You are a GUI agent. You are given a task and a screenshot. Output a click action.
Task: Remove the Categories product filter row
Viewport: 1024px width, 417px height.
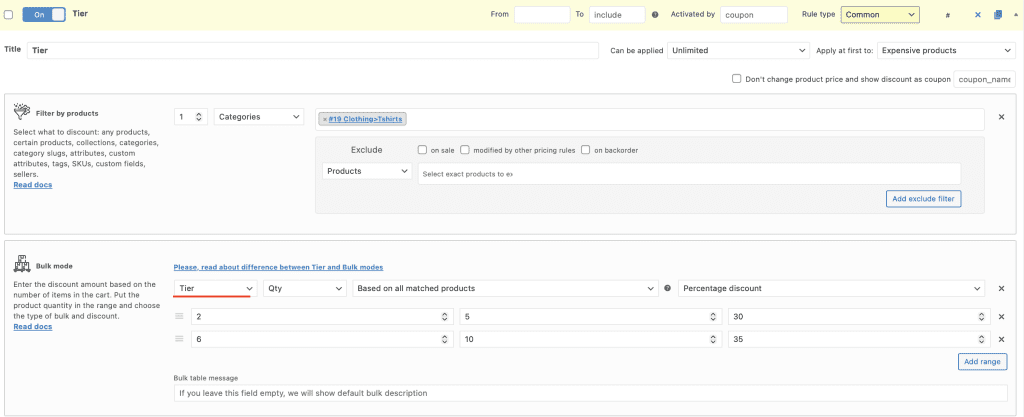click(x=1001, y=117)
